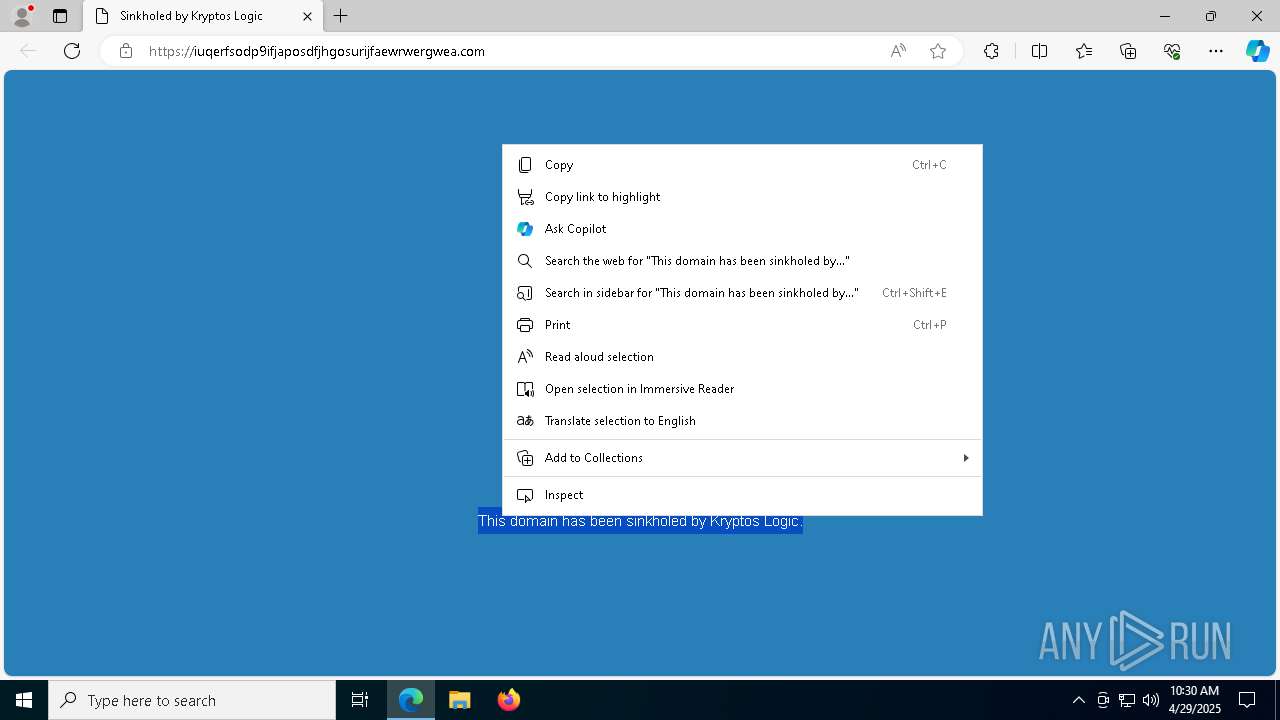Click the address bar URL
Screen dimensions: 1280x720
click(x=317, y=51)
